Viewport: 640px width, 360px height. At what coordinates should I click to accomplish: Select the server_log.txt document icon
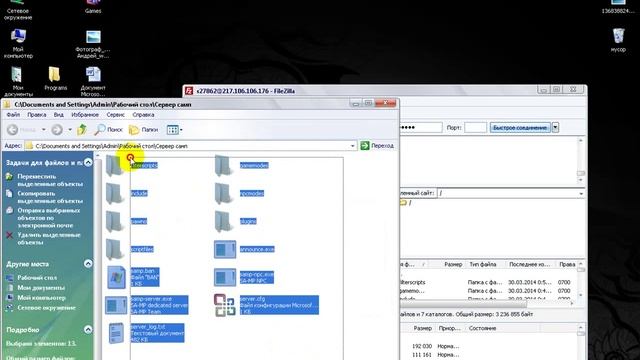[x=116, y=333]
